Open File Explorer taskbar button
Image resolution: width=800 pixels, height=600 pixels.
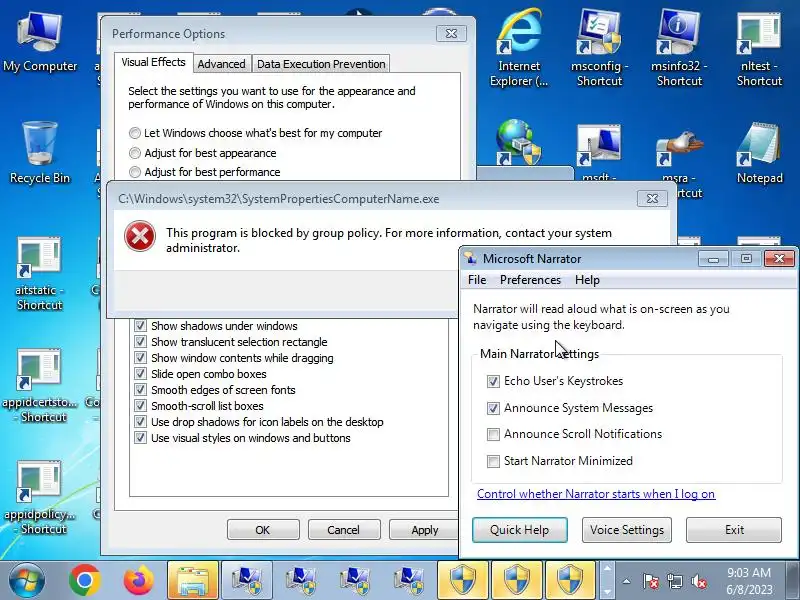(x=193, y=581)
